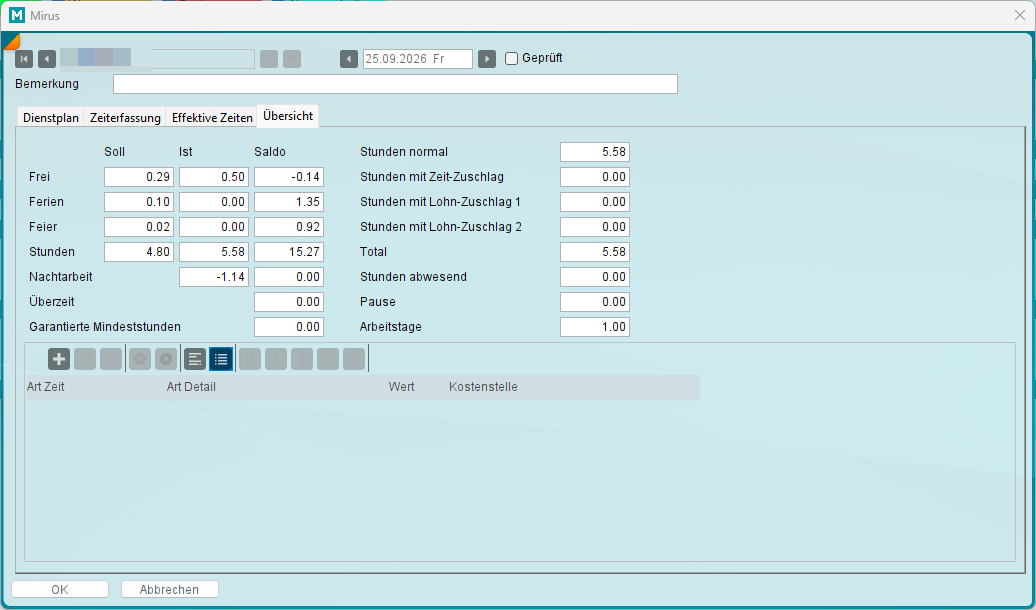Click the trash delete icon in entry toolbar
Screen dimensions: 1036x610
point(111,359)
